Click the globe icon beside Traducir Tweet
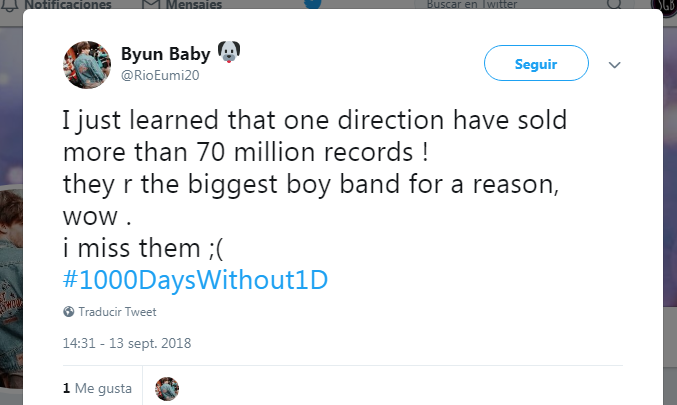The width and height of the screenshot is (677, 405). pyautogui.click(x=68, y=312)
